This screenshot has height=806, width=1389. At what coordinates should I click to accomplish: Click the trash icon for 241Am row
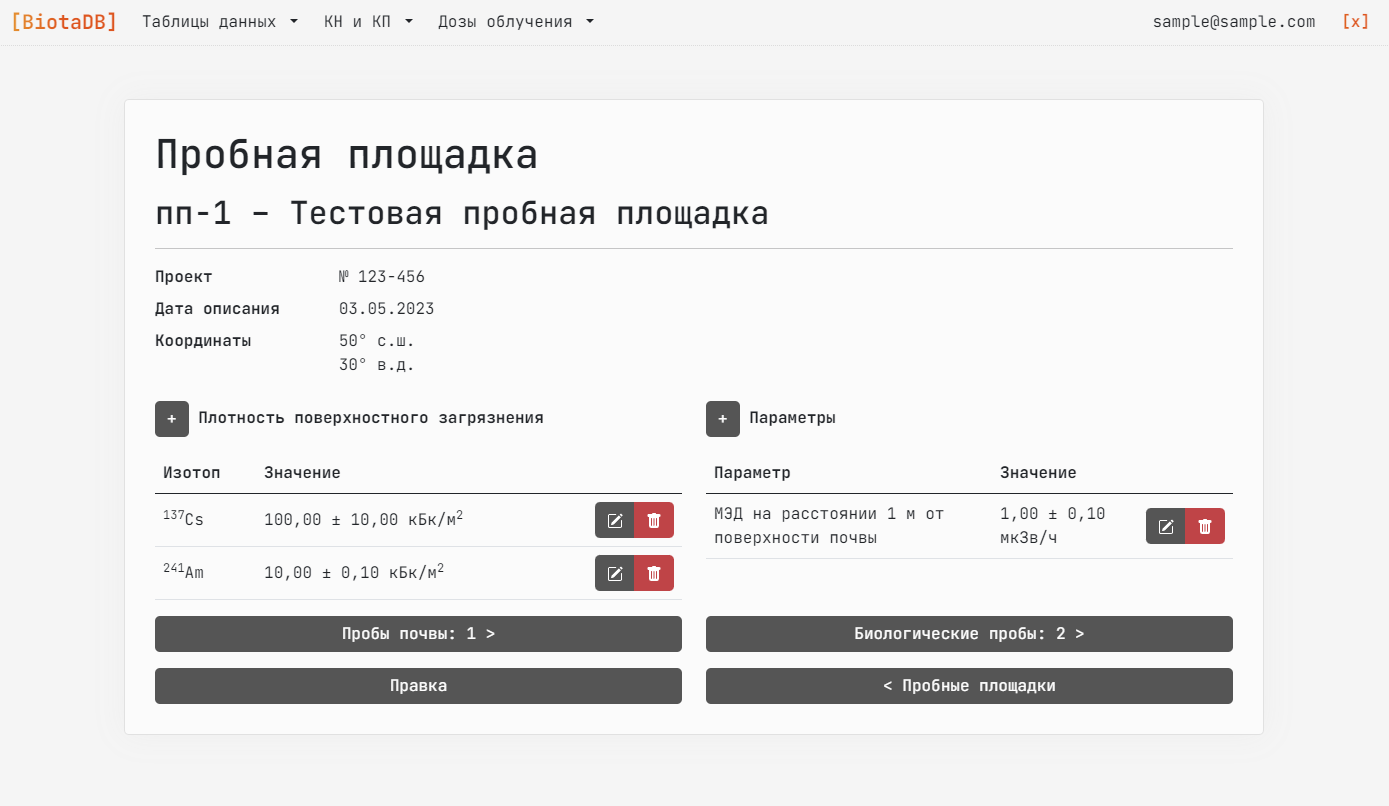(654, 573)
